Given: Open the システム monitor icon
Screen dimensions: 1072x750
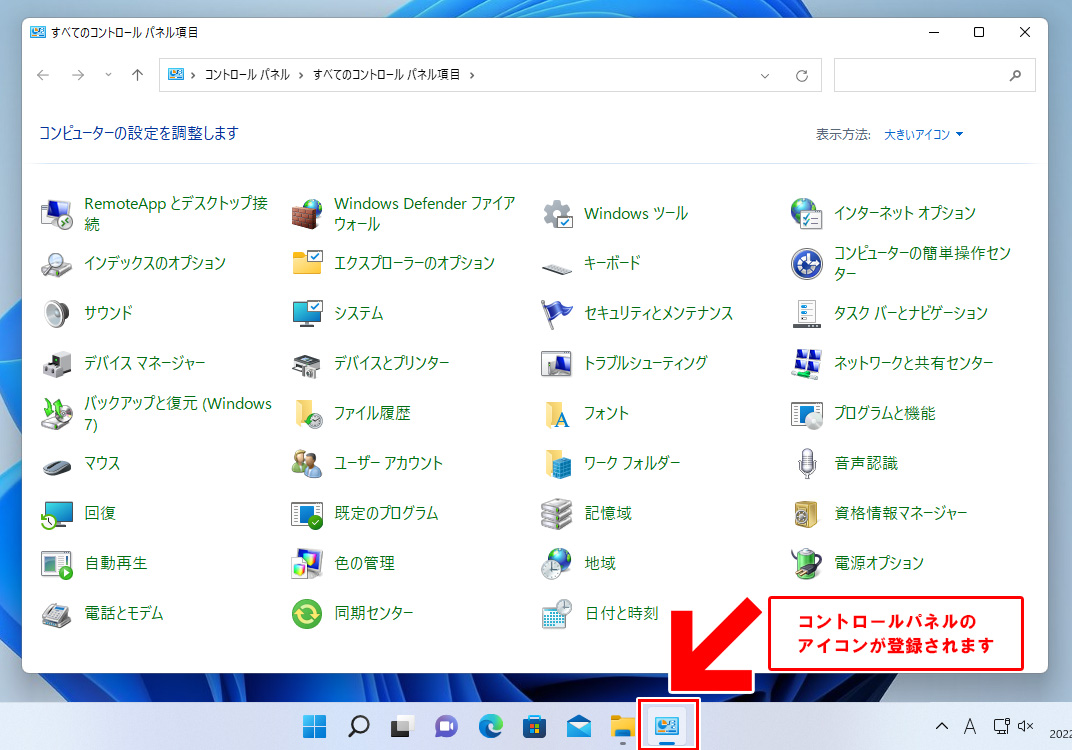Looking at the screenshot, I should tap(306, 313).
